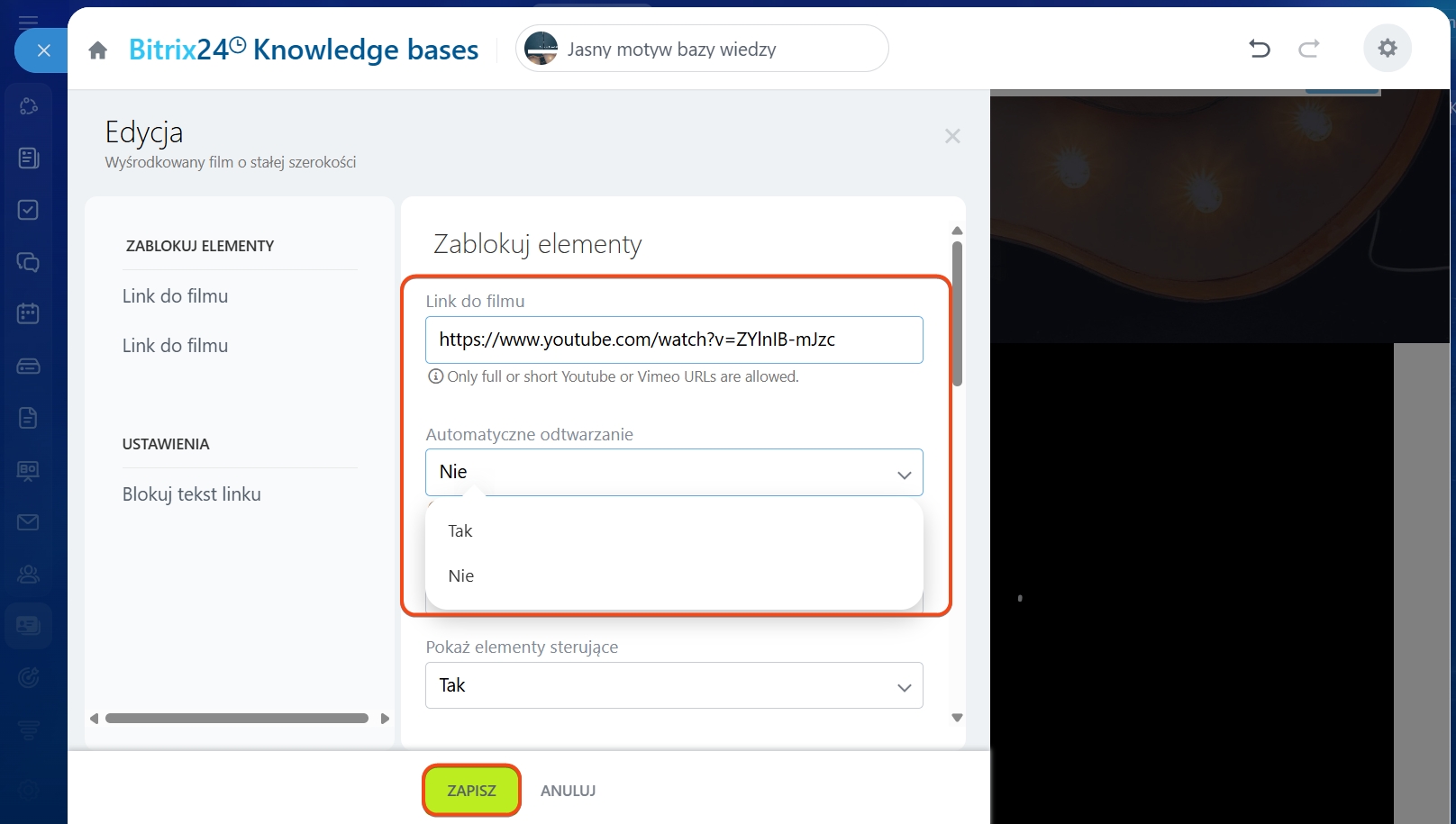Open the workgroups people icon in the sidebar
Viewport: 1456px width, 824px height.
[x=28, y=574]
